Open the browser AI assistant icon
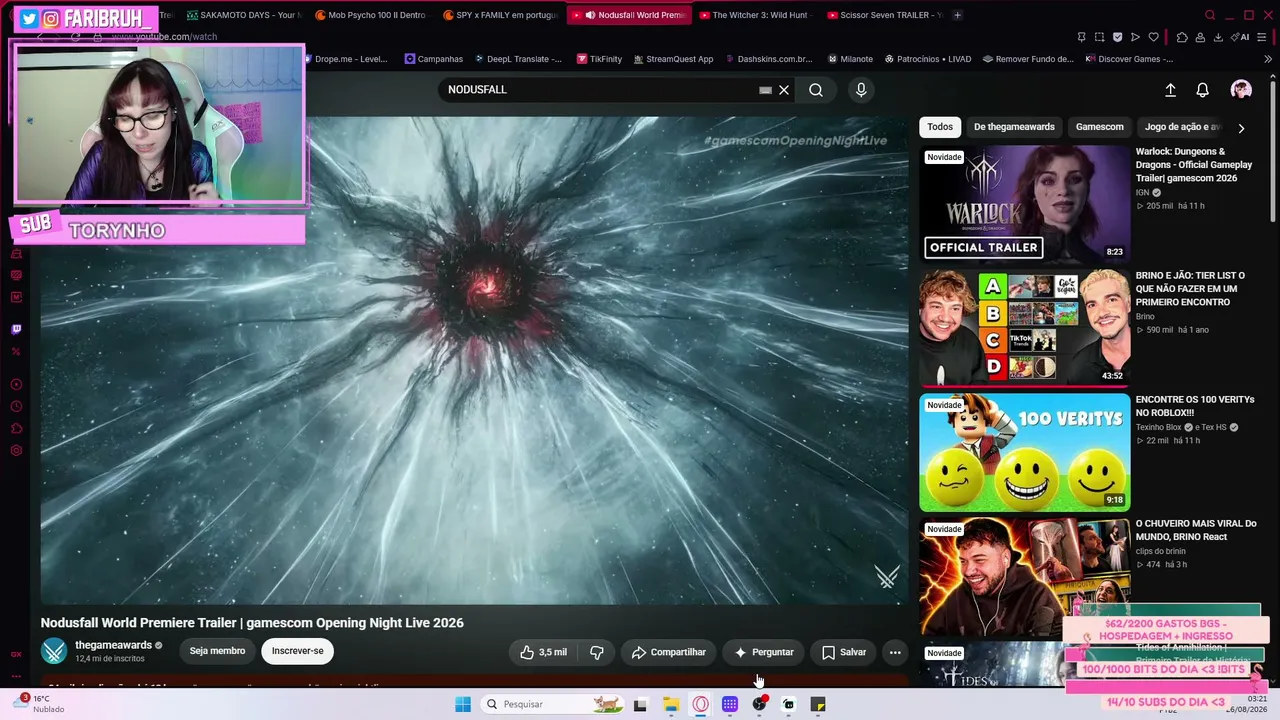Viewport: 1280px width, 720px height. [1240, 37]
